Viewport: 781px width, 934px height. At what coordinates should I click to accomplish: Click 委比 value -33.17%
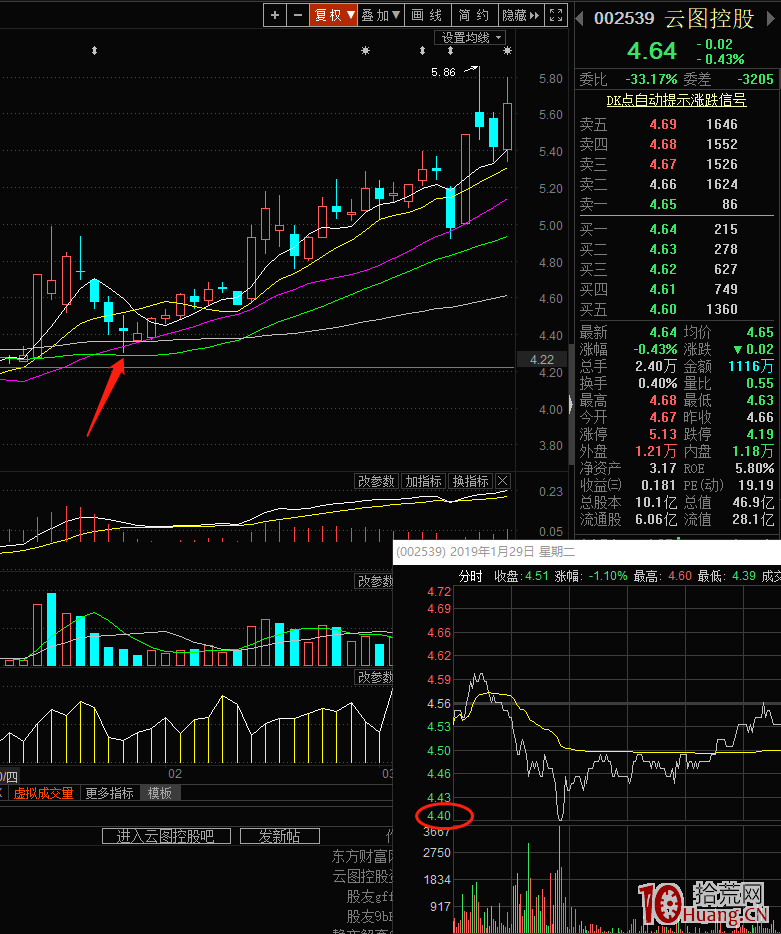pyautogui.click(x=651, y=79)
